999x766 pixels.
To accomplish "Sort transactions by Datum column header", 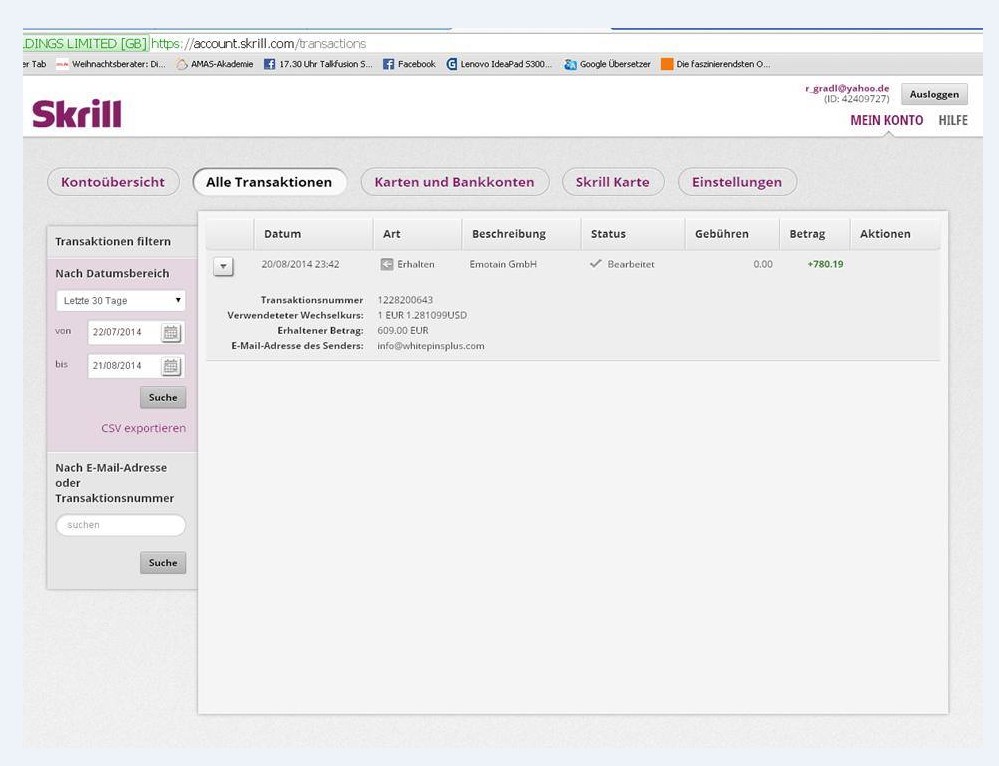I will click(282, 234).
